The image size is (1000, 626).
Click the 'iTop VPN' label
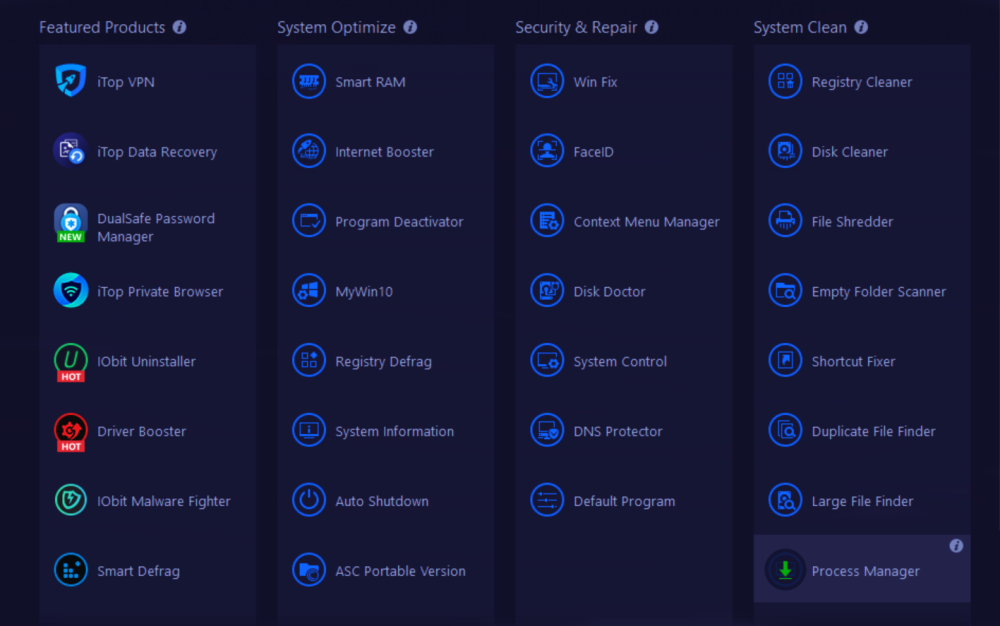point(126,82)
